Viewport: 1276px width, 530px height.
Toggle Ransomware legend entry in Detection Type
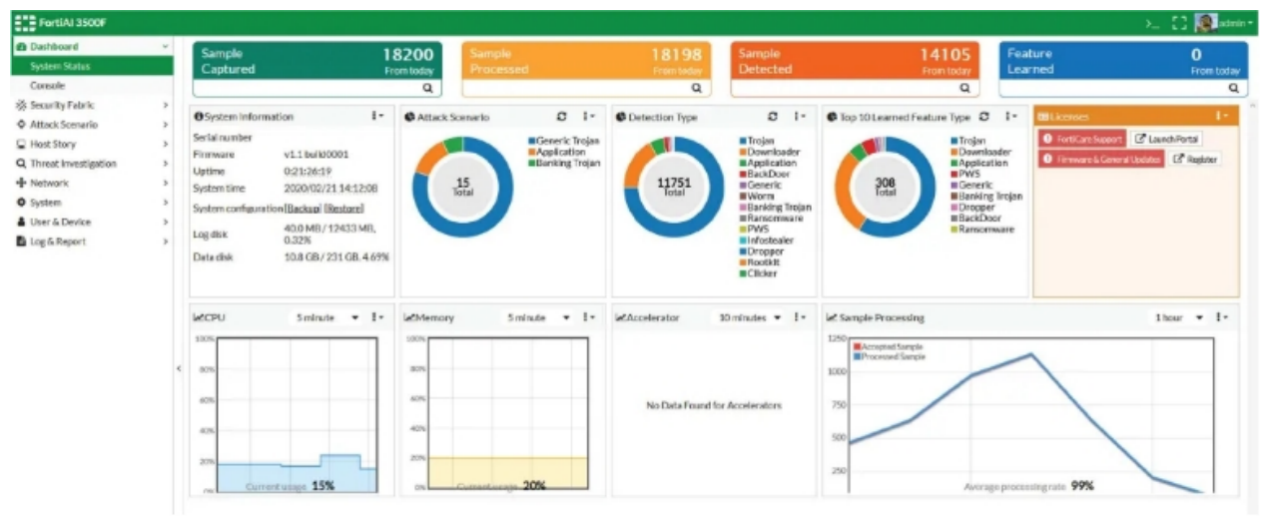(x=775, y=218)
